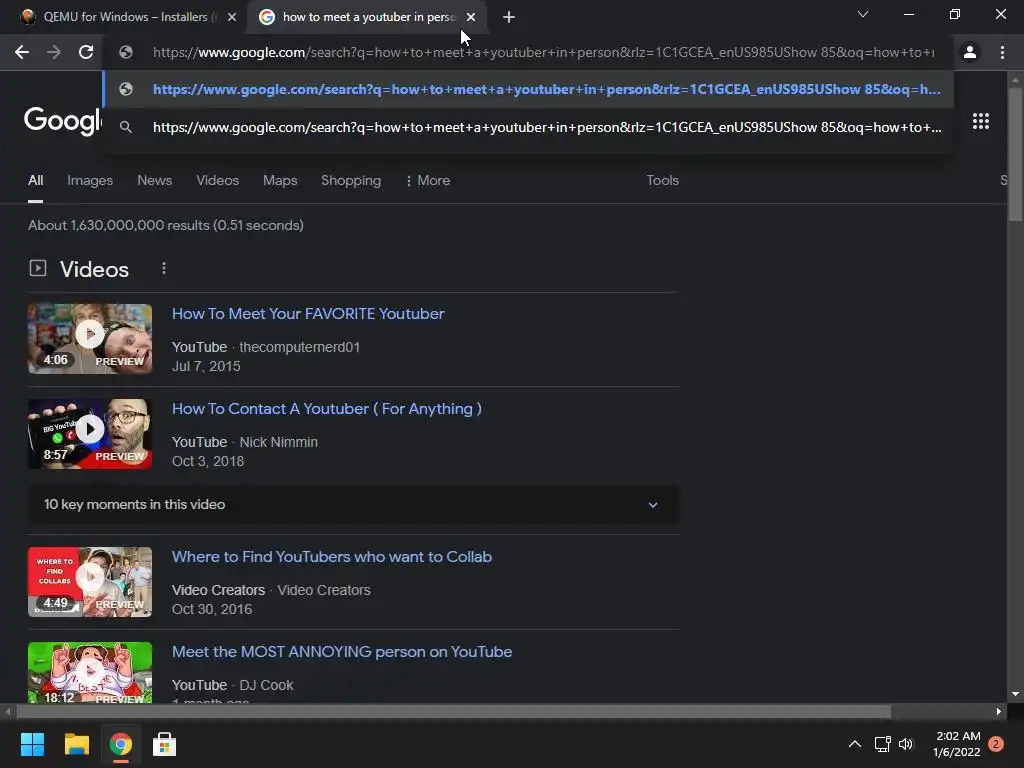Screen dimensions: 1024x768
Task: Play the 4:49 Video Creators thumbnail
Action: tap(90, 582)
